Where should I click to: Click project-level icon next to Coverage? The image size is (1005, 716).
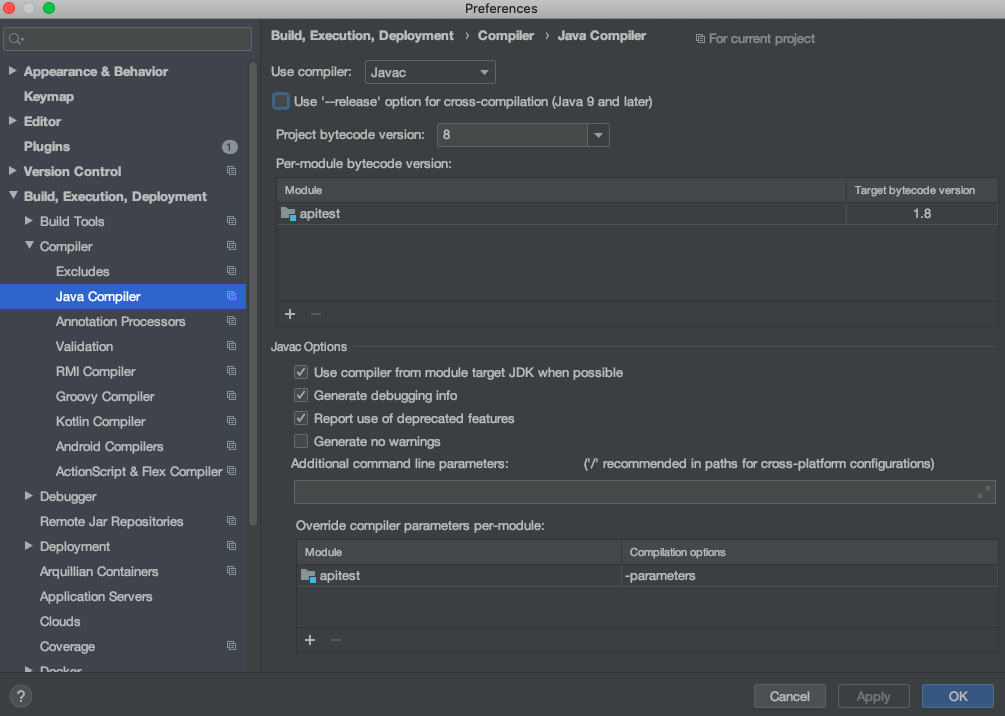(231, 646)
